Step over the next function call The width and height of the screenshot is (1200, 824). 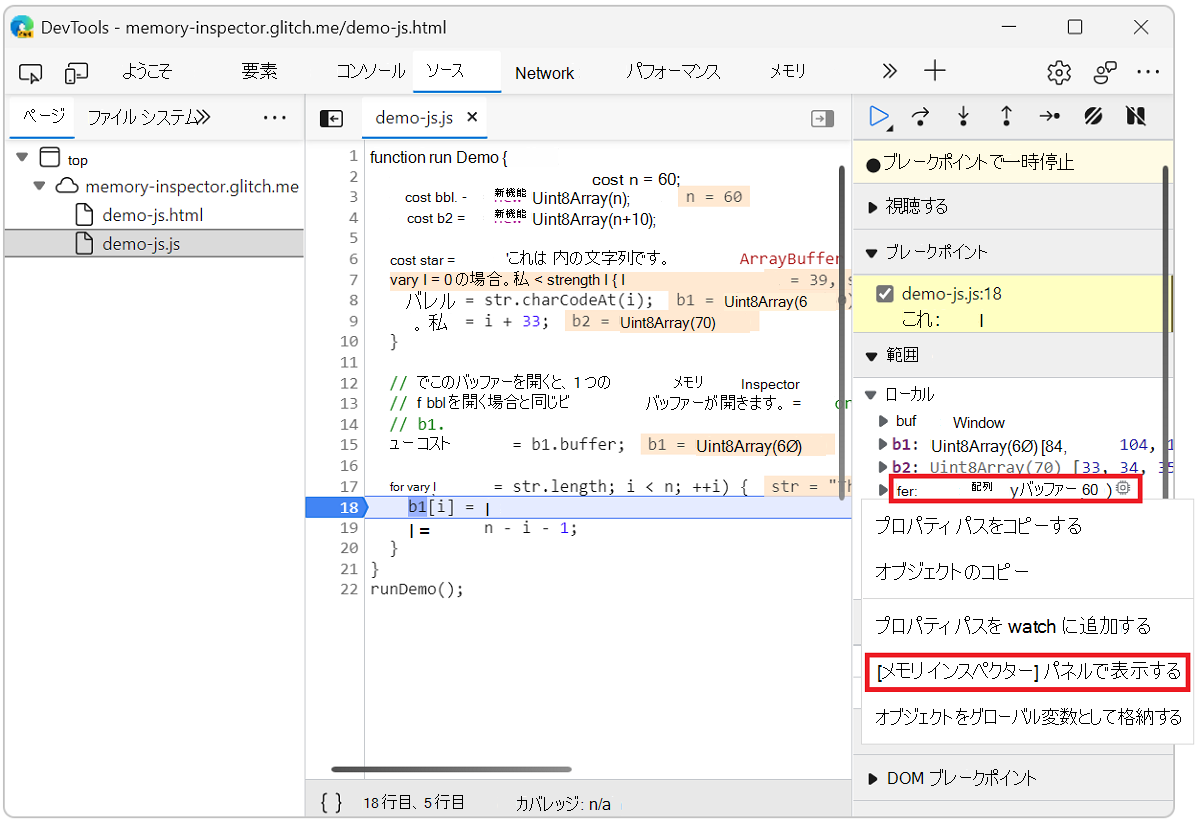pyautogui.click(x=920, y=117)
